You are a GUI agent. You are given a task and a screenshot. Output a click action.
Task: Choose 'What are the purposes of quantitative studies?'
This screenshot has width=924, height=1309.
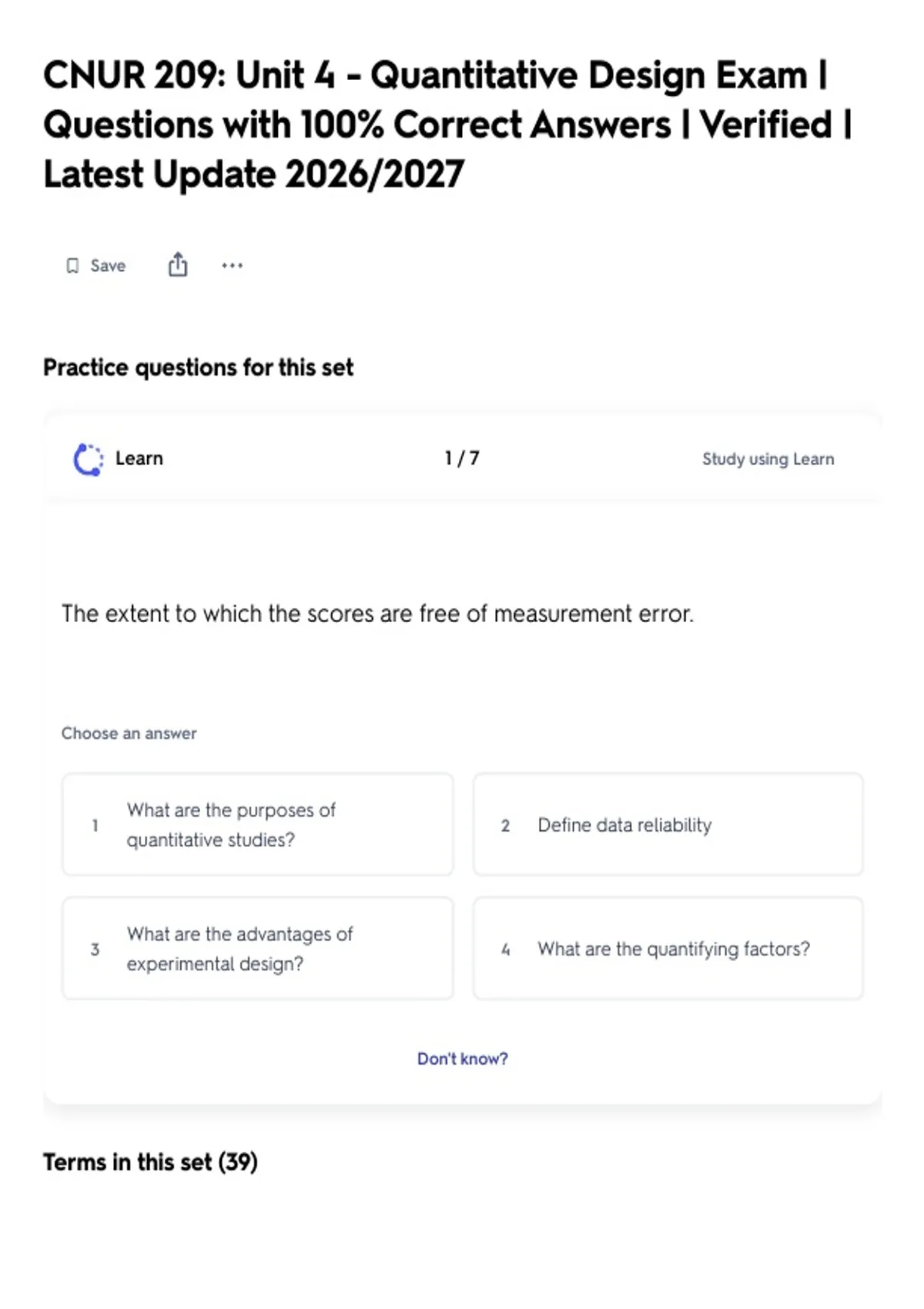point(258,825)
